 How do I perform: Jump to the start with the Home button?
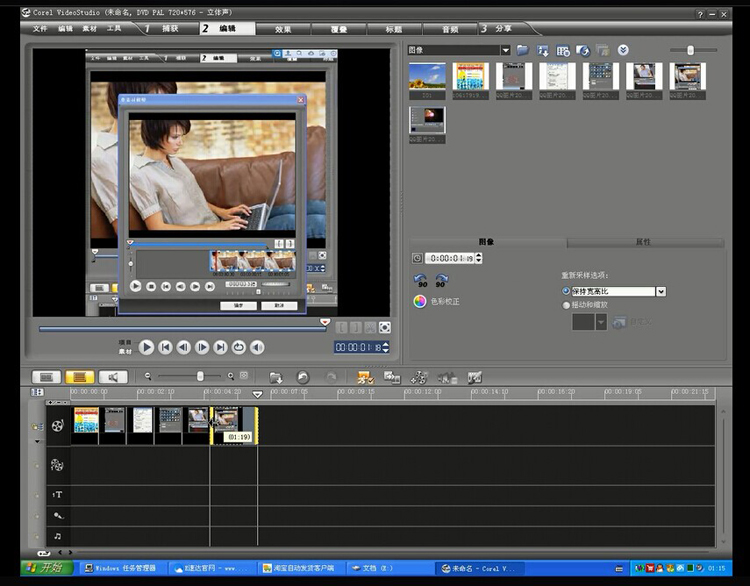[x=165, y=347]
